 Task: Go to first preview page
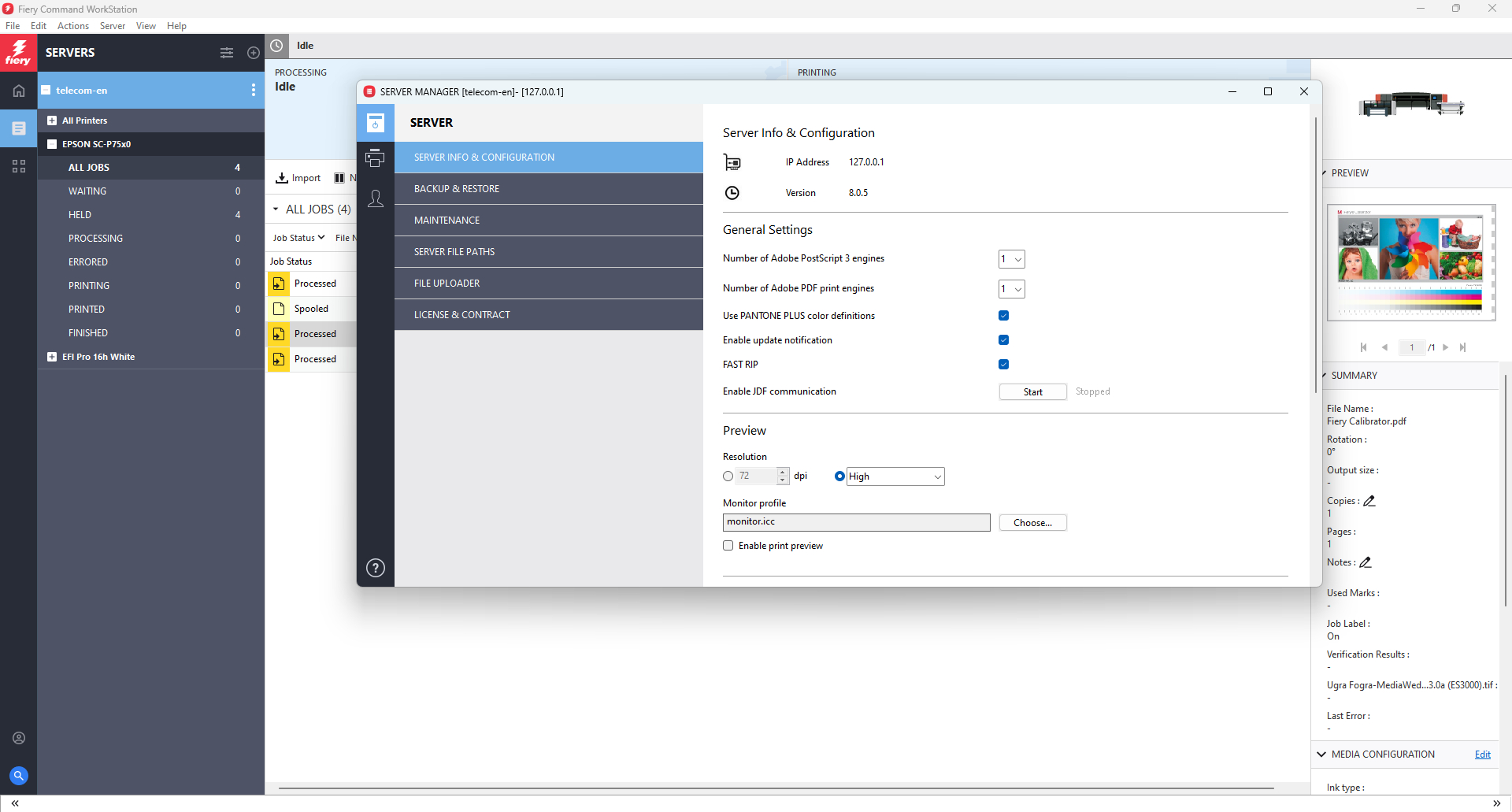pos(1364,347)
